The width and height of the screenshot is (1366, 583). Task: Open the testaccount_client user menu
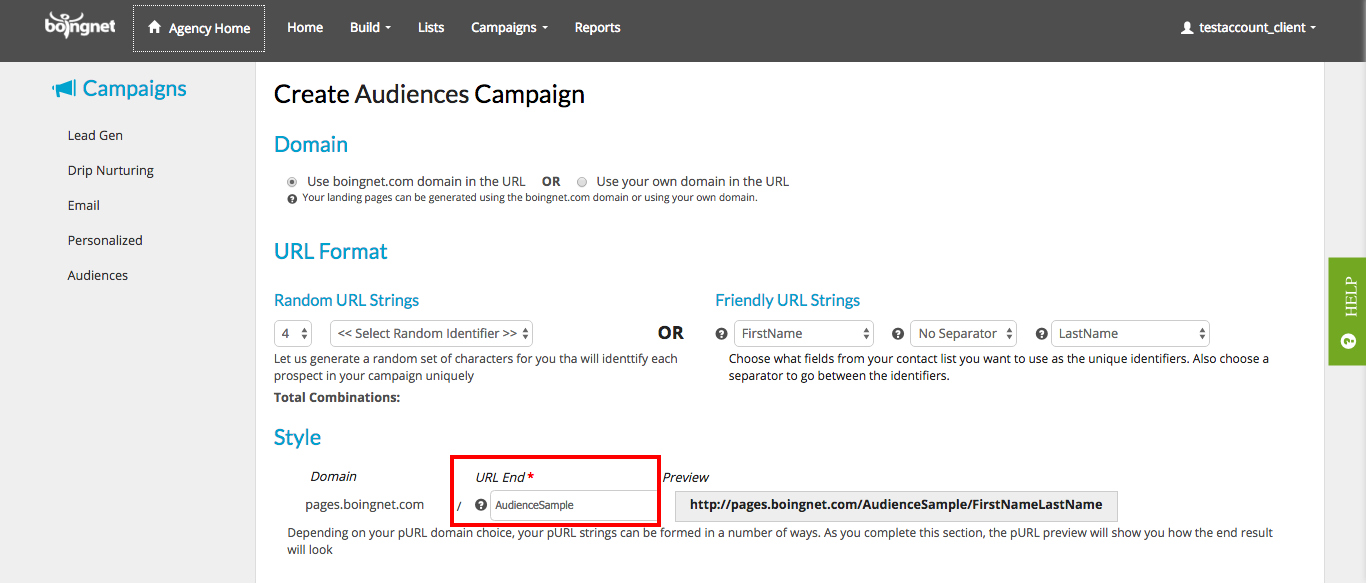(x=1248, y=28)
